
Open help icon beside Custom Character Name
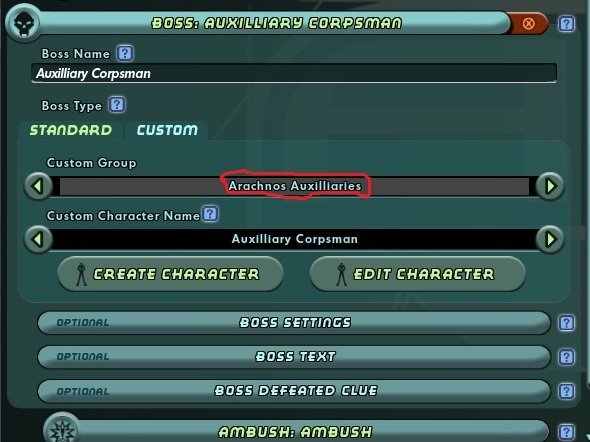tap(210, 214)
